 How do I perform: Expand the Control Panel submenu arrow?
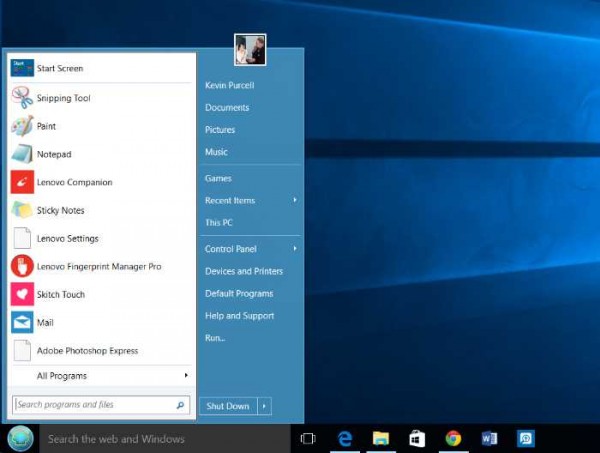pos(295,249)
